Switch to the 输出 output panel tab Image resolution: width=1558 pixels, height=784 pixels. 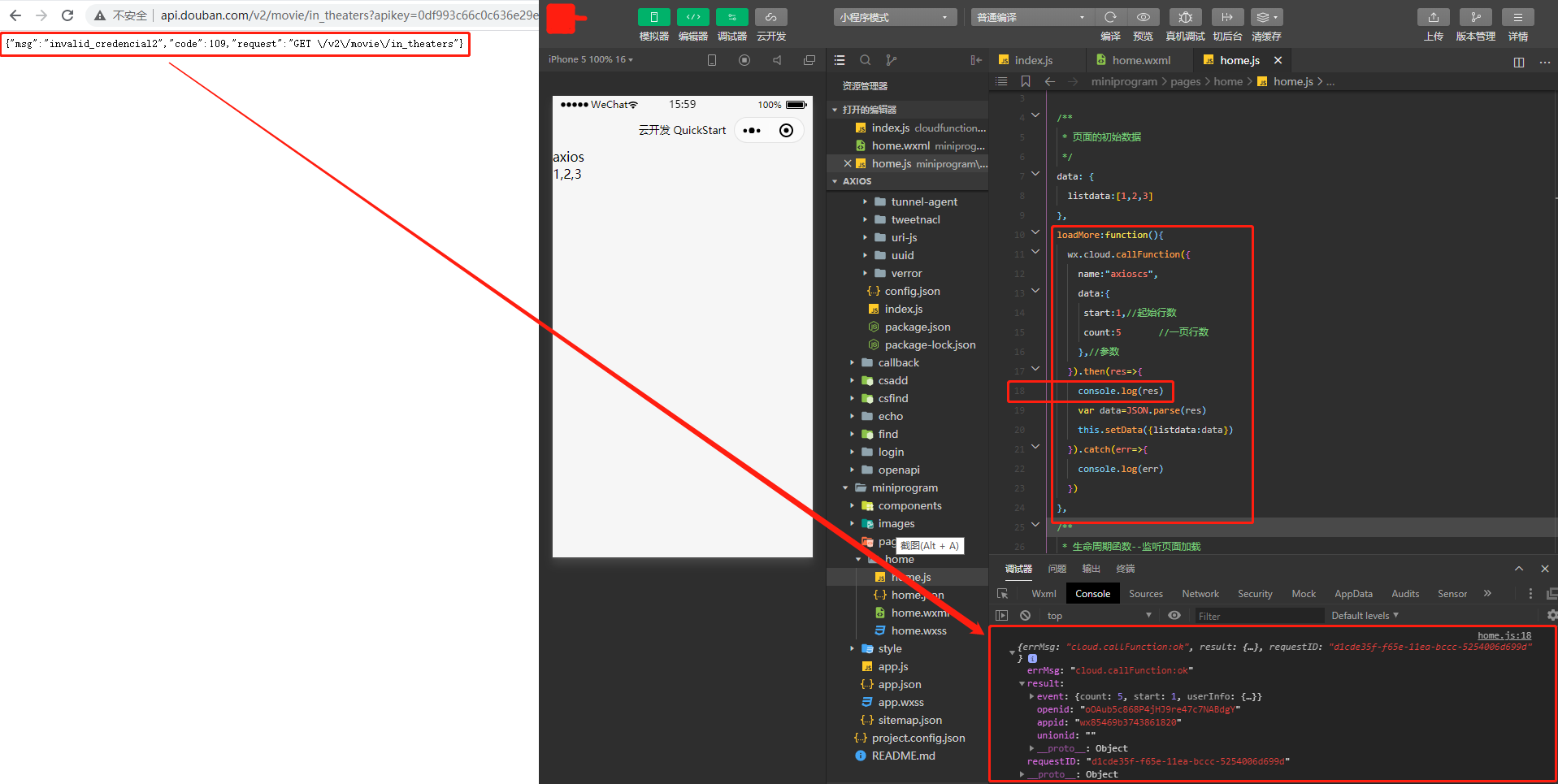click(1091, 569)
